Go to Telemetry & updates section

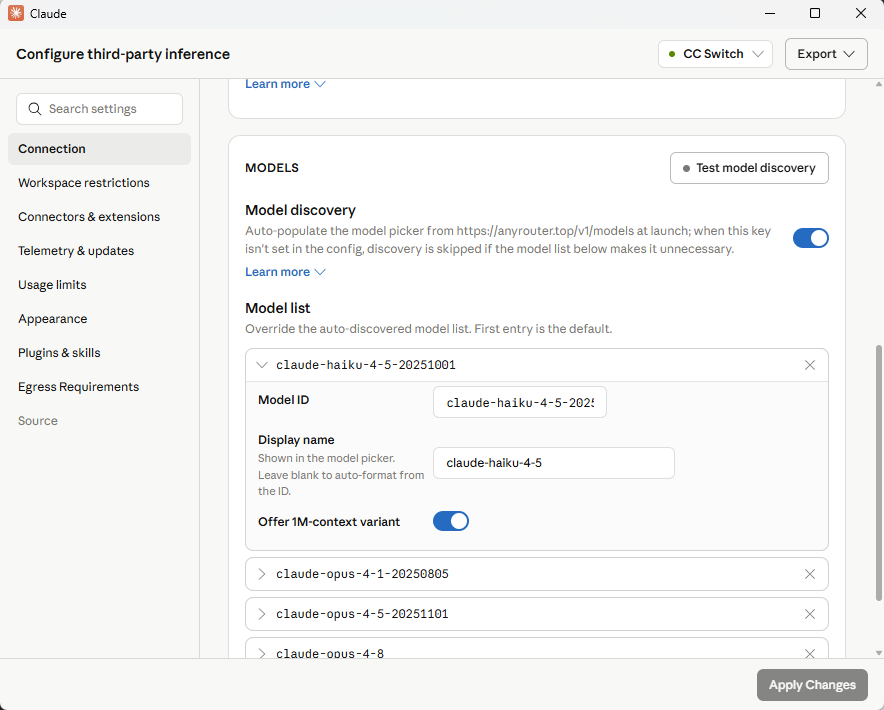click(76, 251)
